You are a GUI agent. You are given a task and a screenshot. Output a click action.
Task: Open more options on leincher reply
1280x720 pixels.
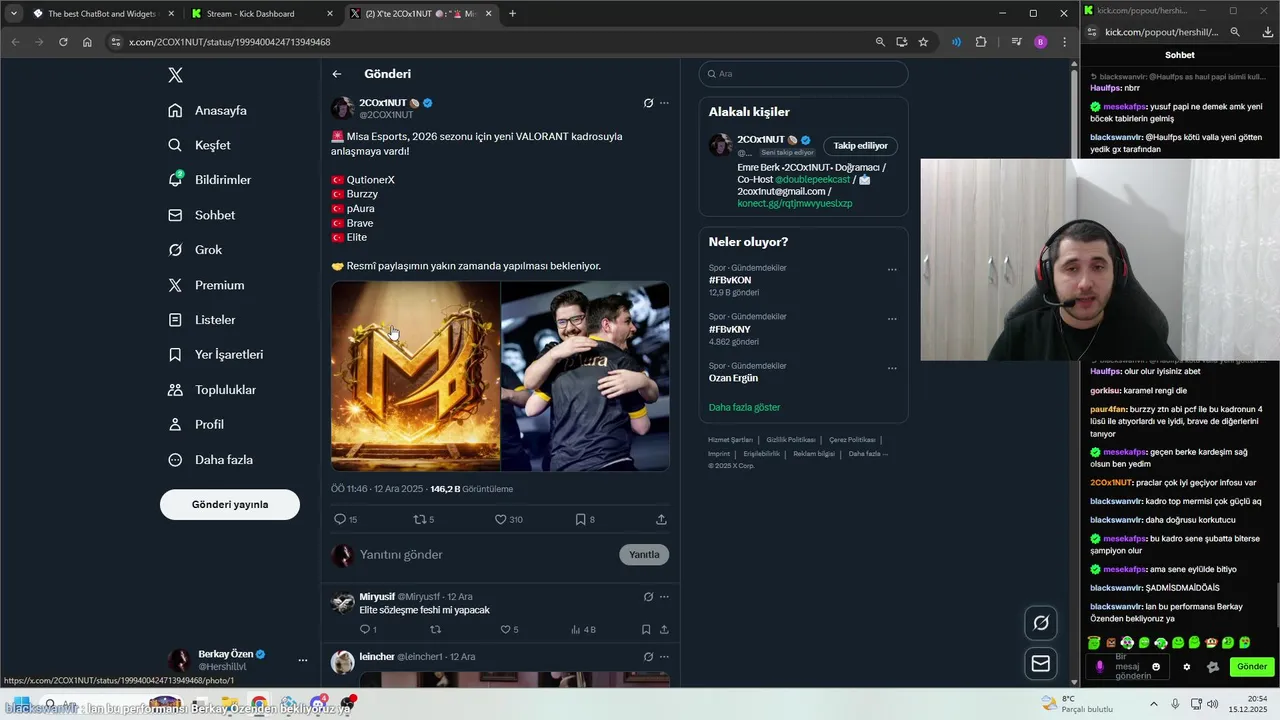664,657
